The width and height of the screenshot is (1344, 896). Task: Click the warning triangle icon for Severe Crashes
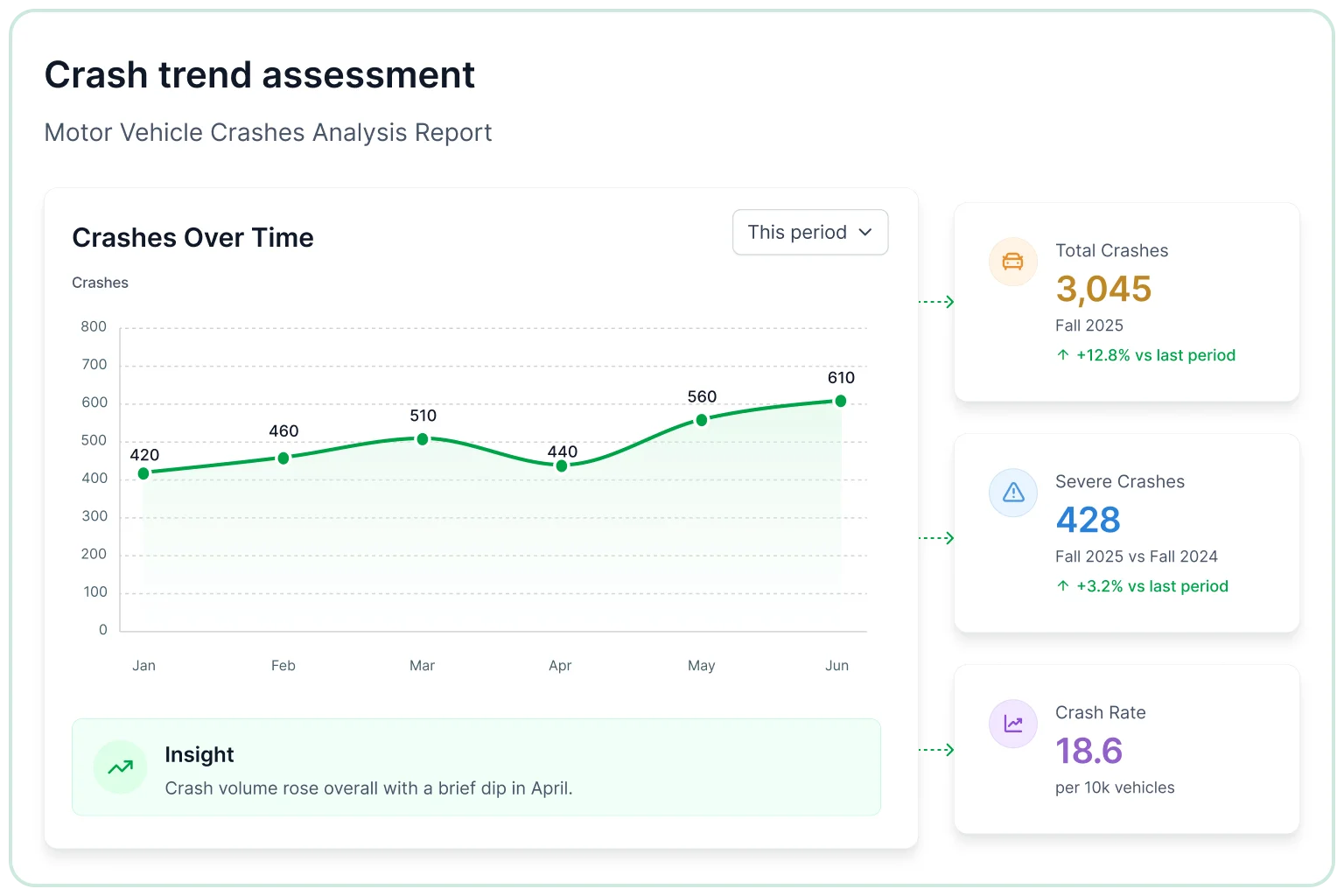click(x=1013, y=493)
